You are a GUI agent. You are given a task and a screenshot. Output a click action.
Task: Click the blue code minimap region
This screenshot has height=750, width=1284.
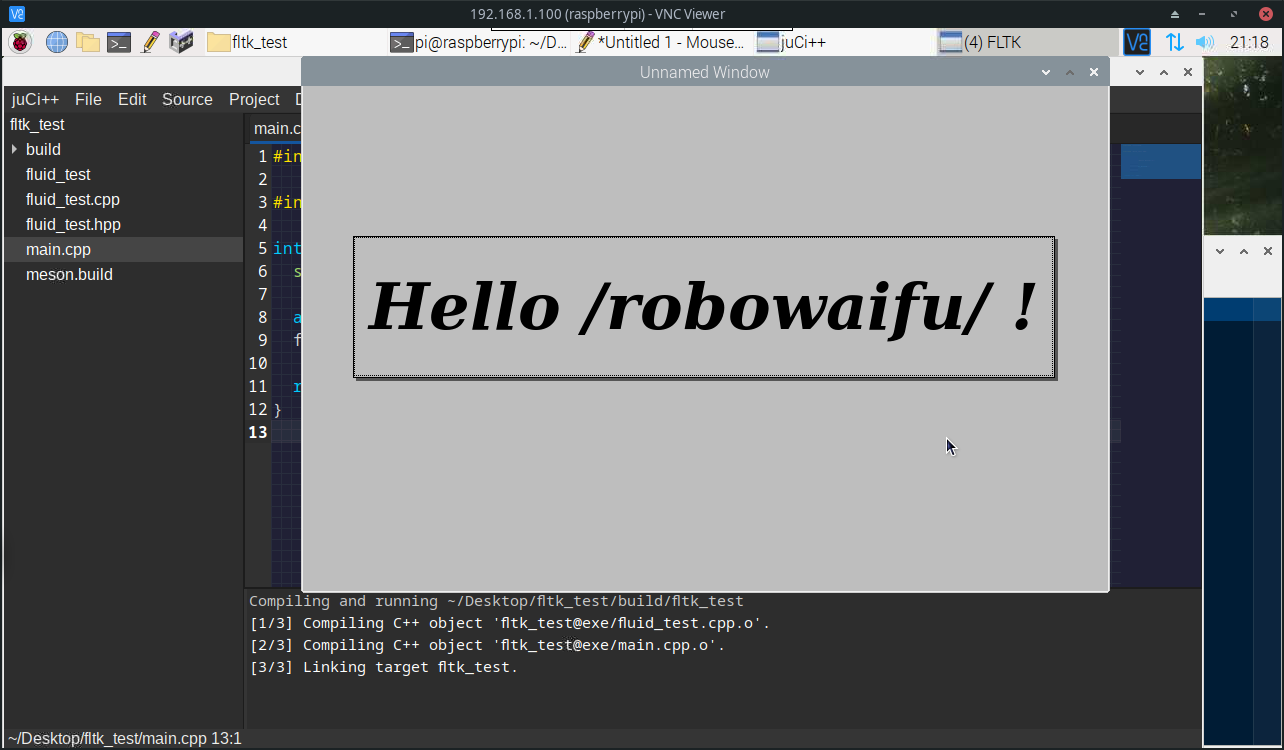pyautogui.click(x=1160, y=161)
